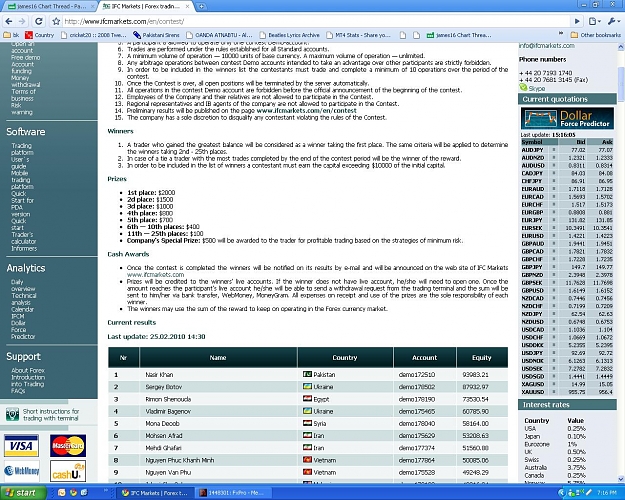Click the scrollbar down arrow

(621, 478)
